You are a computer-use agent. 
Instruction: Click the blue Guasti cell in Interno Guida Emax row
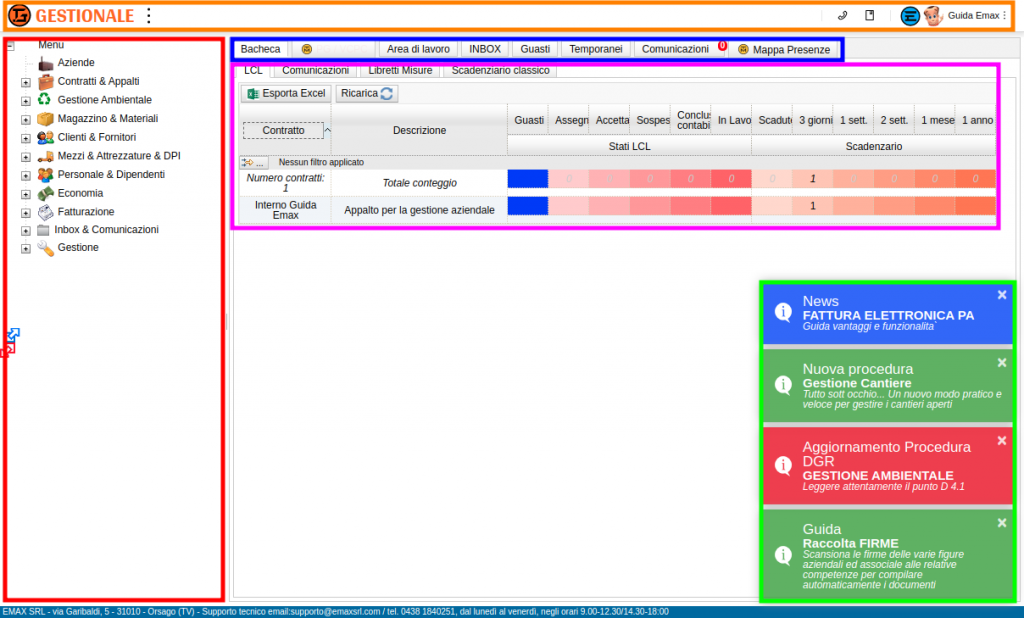tap(528, 206)
